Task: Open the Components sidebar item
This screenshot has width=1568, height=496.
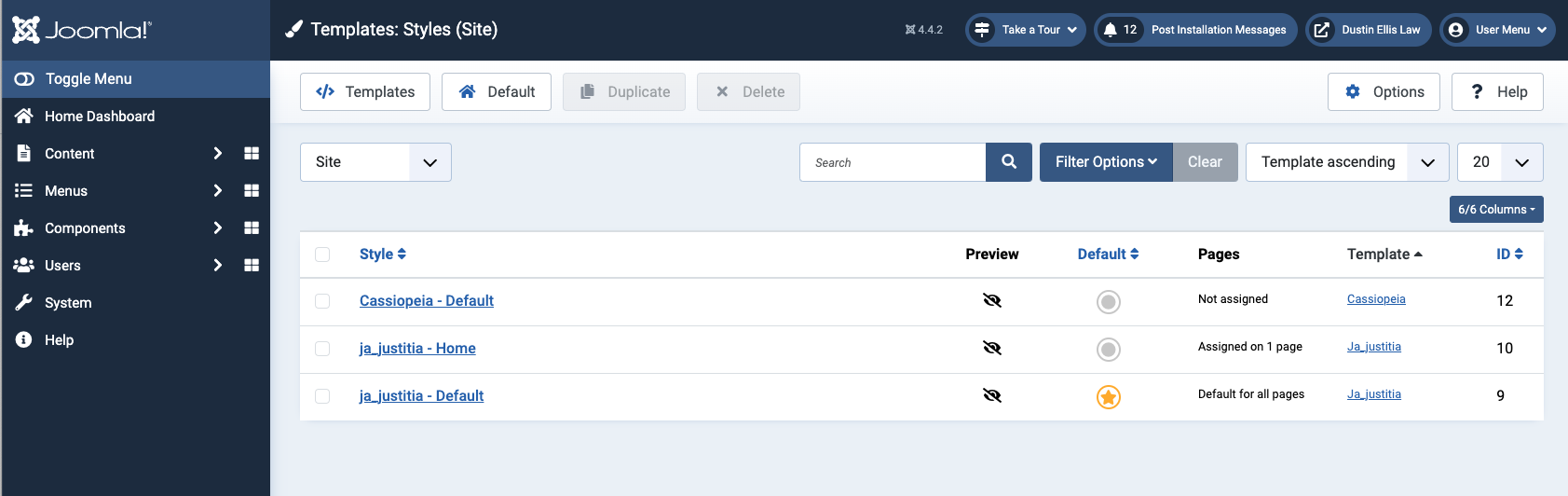Action: click(85, 228)
